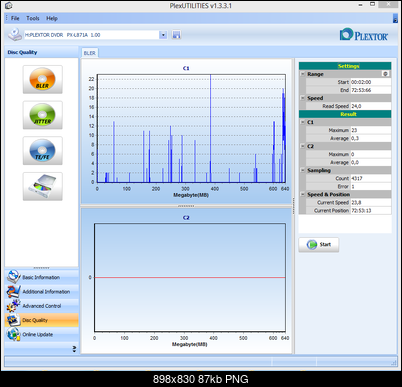402x387 pixels.
Task: Select the Disc Quality navigation item
Action: tap(42, 320)
